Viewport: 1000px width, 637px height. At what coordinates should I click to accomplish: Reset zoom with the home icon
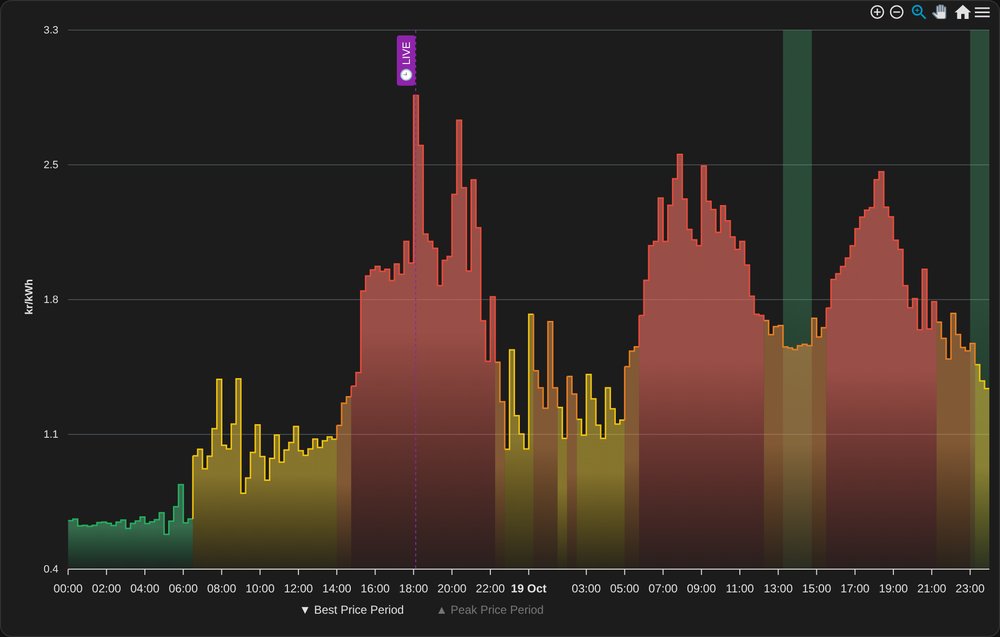(x=962, y=12)
